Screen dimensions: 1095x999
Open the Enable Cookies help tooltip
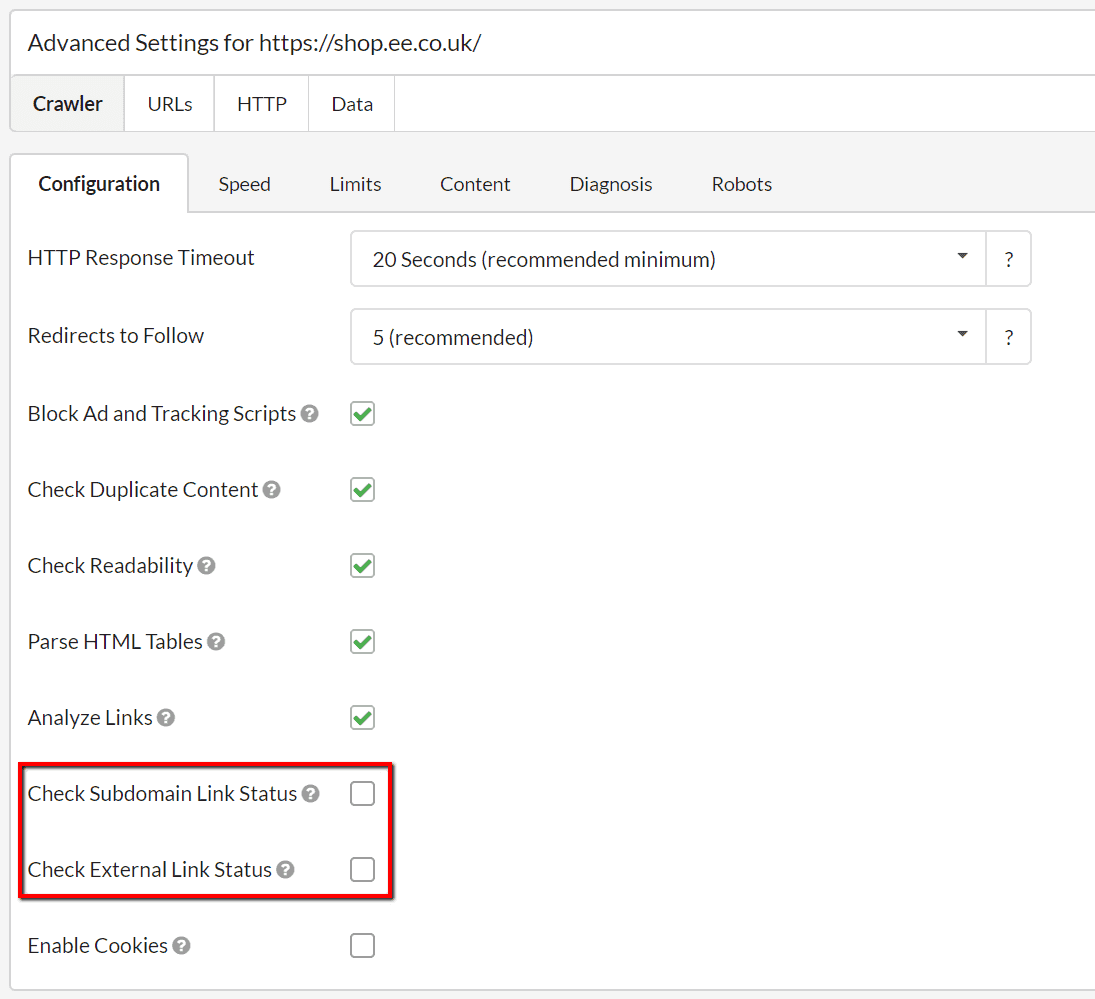182,945
